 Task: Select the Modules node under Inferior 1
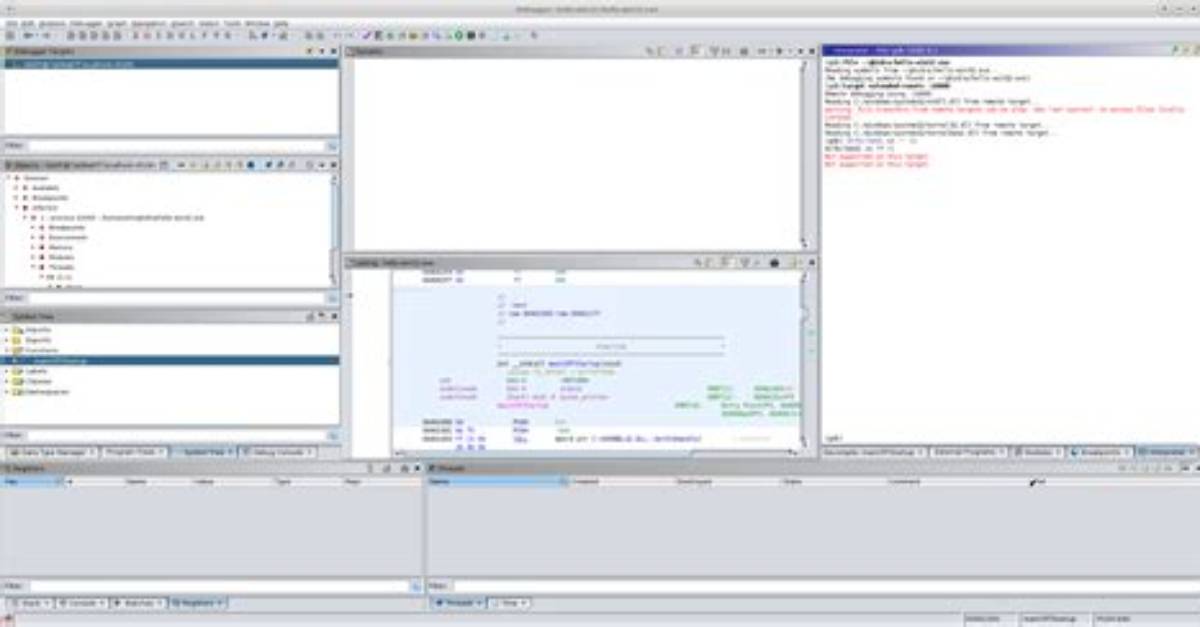pos(61,257)
